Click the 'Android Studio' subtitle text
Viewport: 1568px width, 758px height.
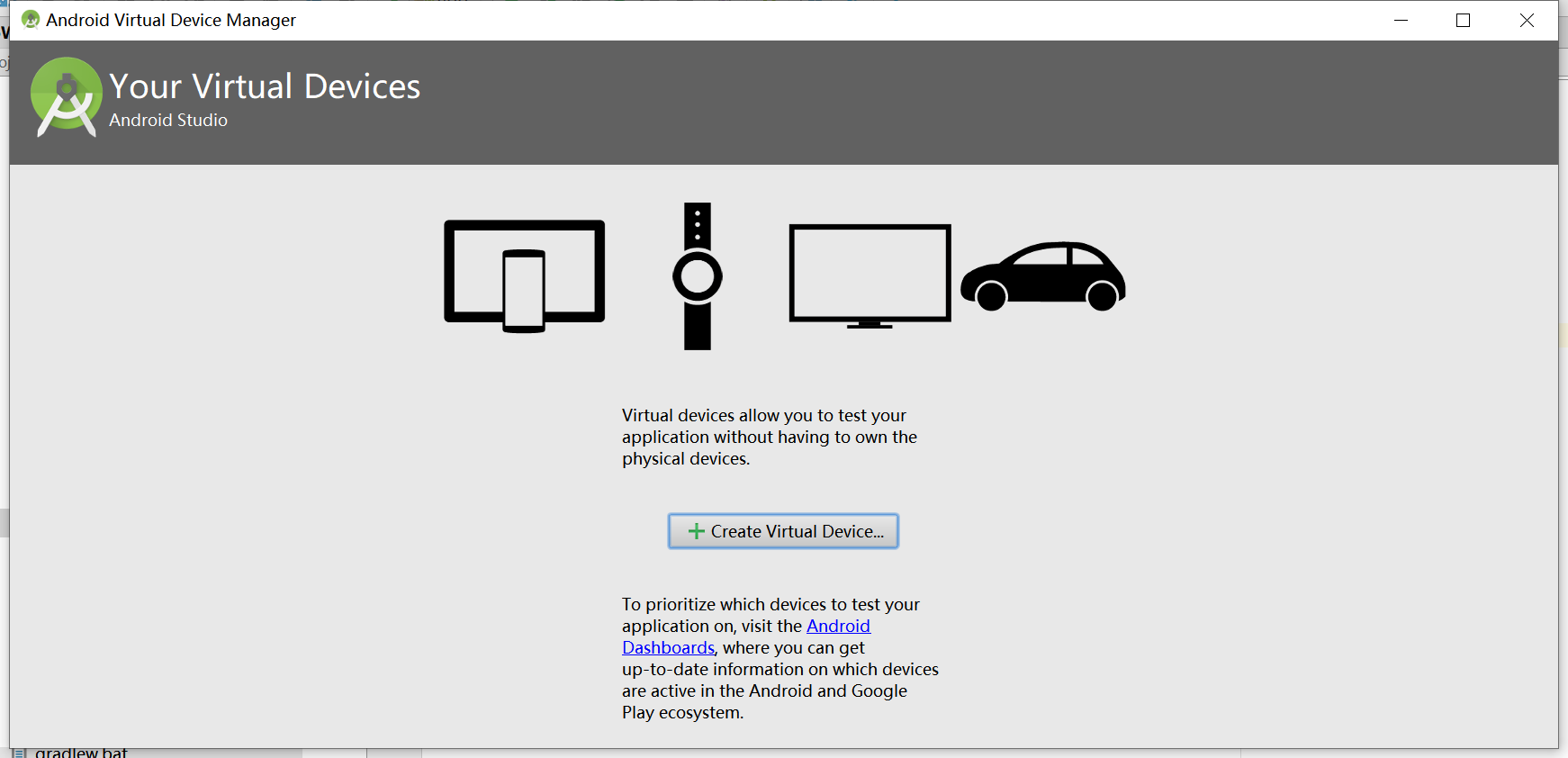pos(168,121)
